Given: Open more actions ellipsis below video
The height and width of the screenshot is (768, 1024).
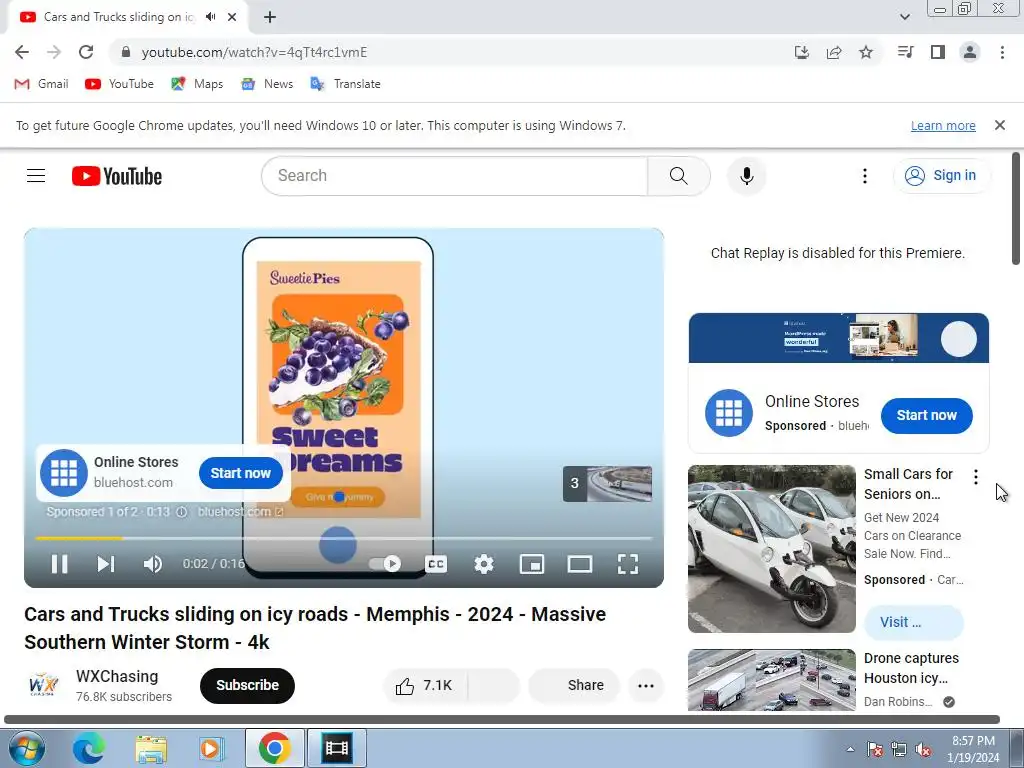Looking at the screenshot, I should 646,686.
